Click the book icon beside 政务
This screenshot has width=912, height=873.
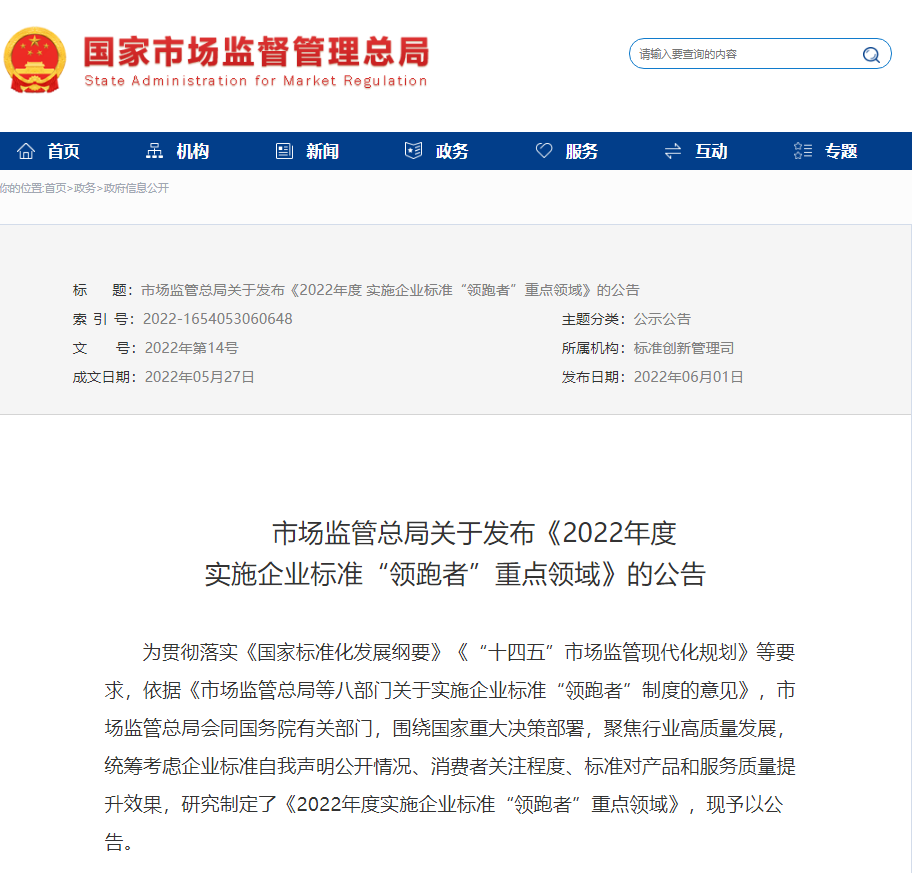point(413,151)
